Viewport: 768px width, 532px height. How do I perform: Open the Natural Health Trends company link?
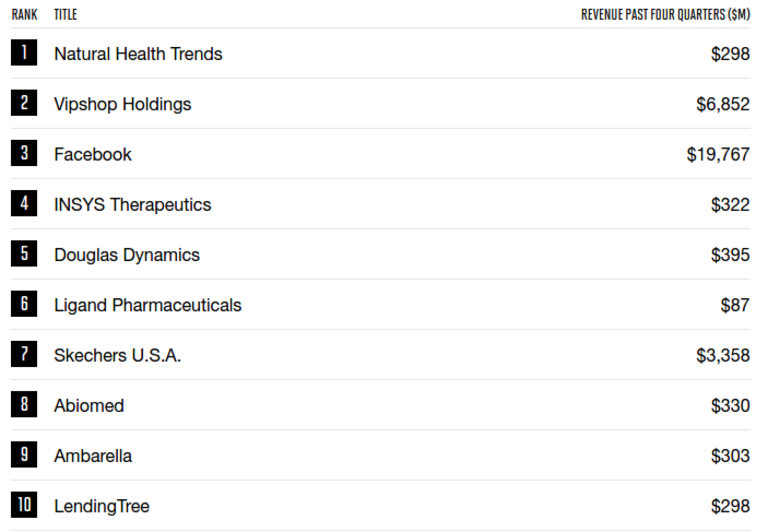click(x=138, y=54)
